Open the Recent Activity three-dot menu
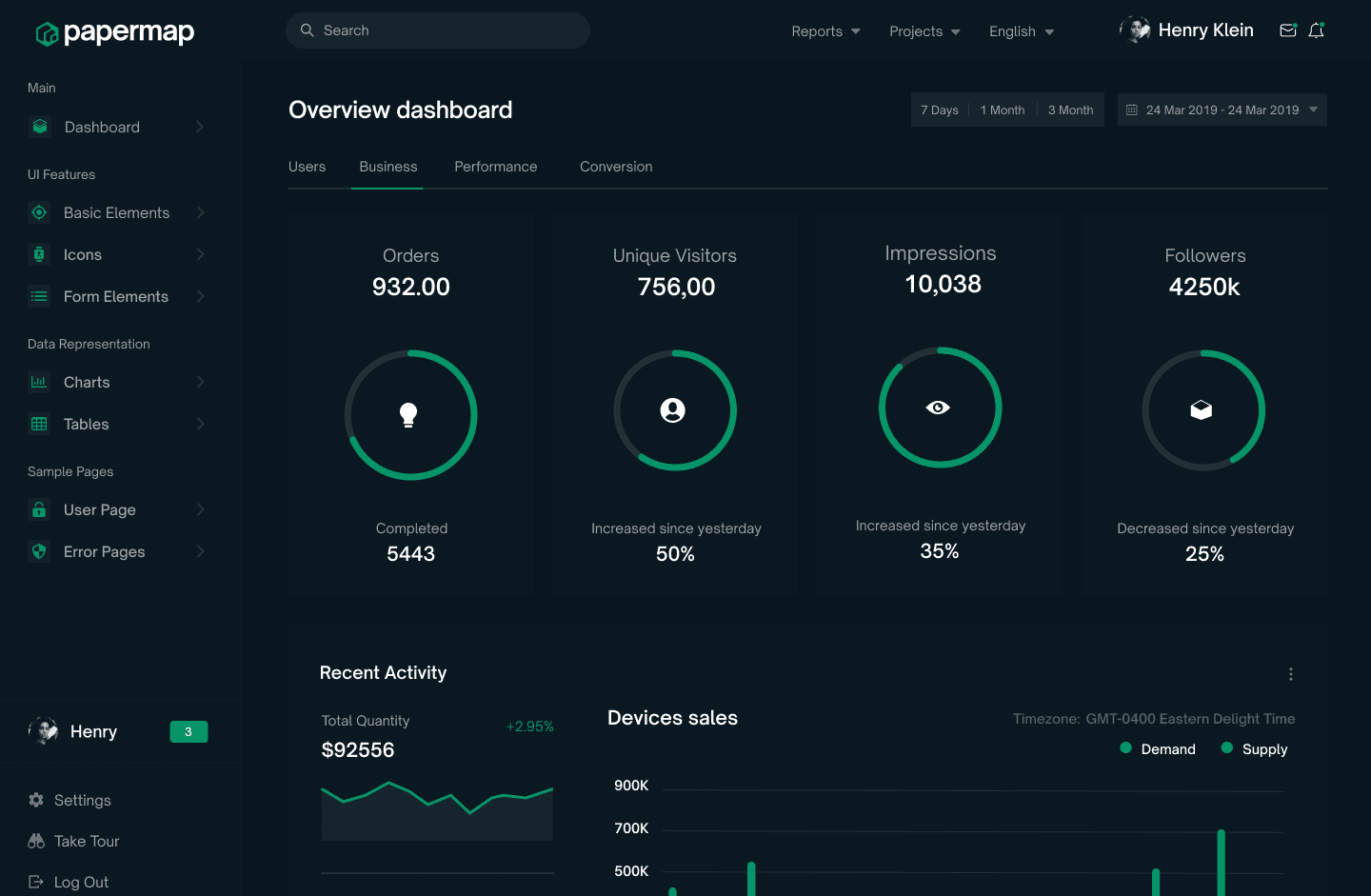This screenshot has height=896, width=1371. (1291, 674)
